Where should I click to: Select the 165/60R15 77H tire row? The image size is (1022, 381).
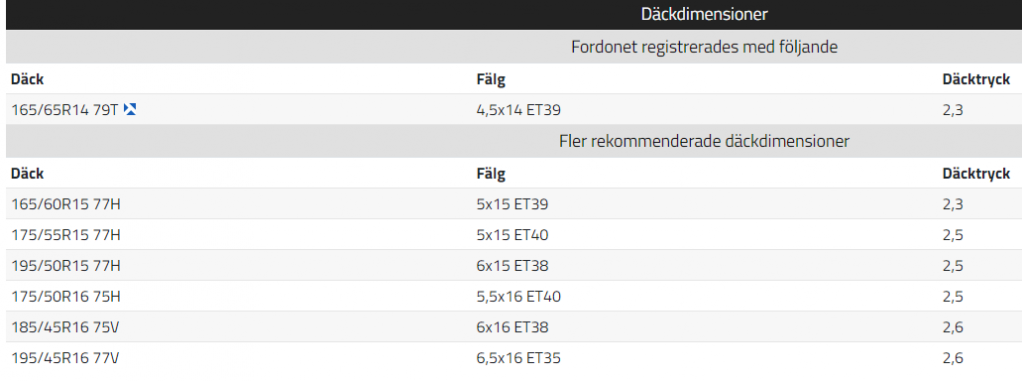tap(514, 204)
